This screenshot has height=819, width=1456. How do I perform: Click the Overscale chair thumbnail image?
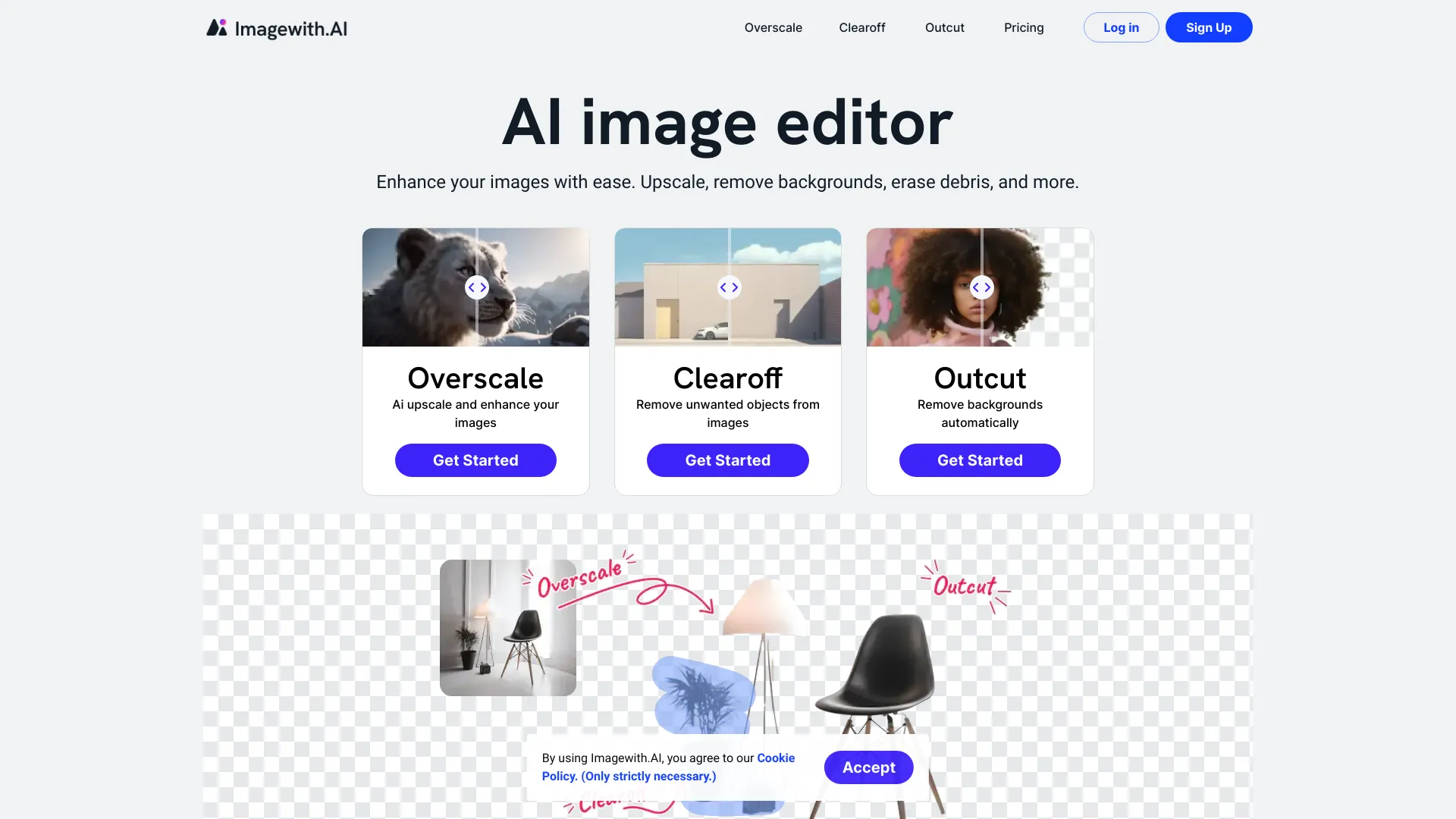(507, 627)
